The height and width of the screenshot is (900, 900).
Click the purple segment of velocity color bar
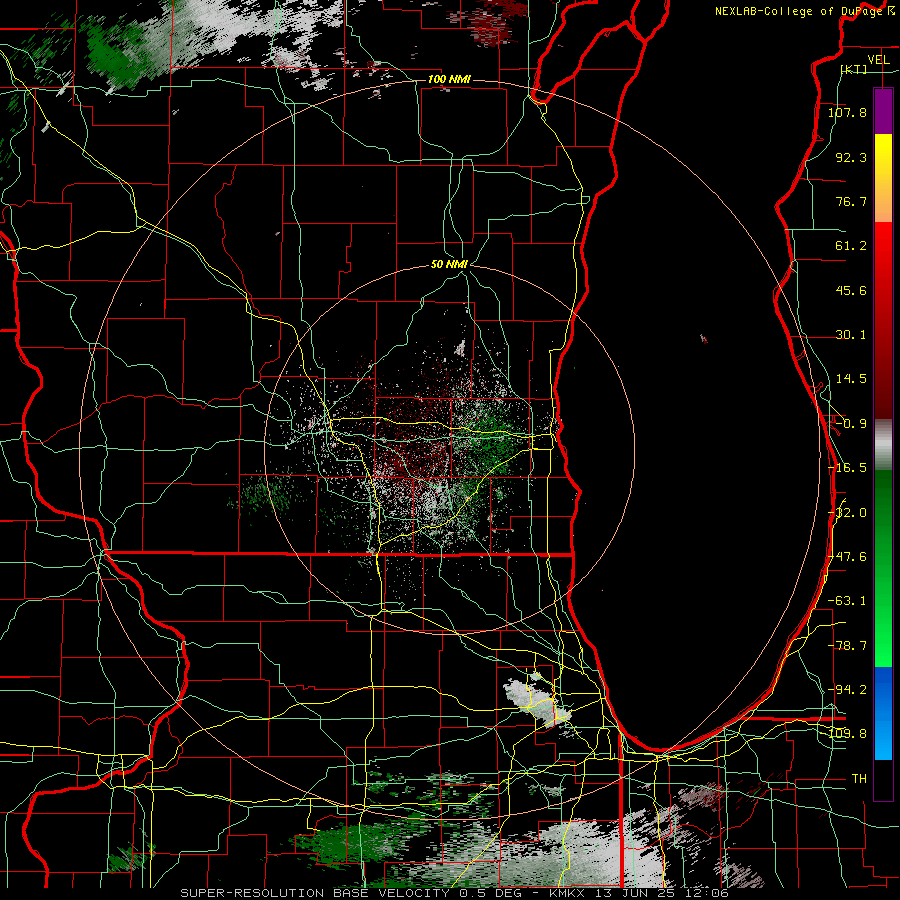tap(883, 111)
